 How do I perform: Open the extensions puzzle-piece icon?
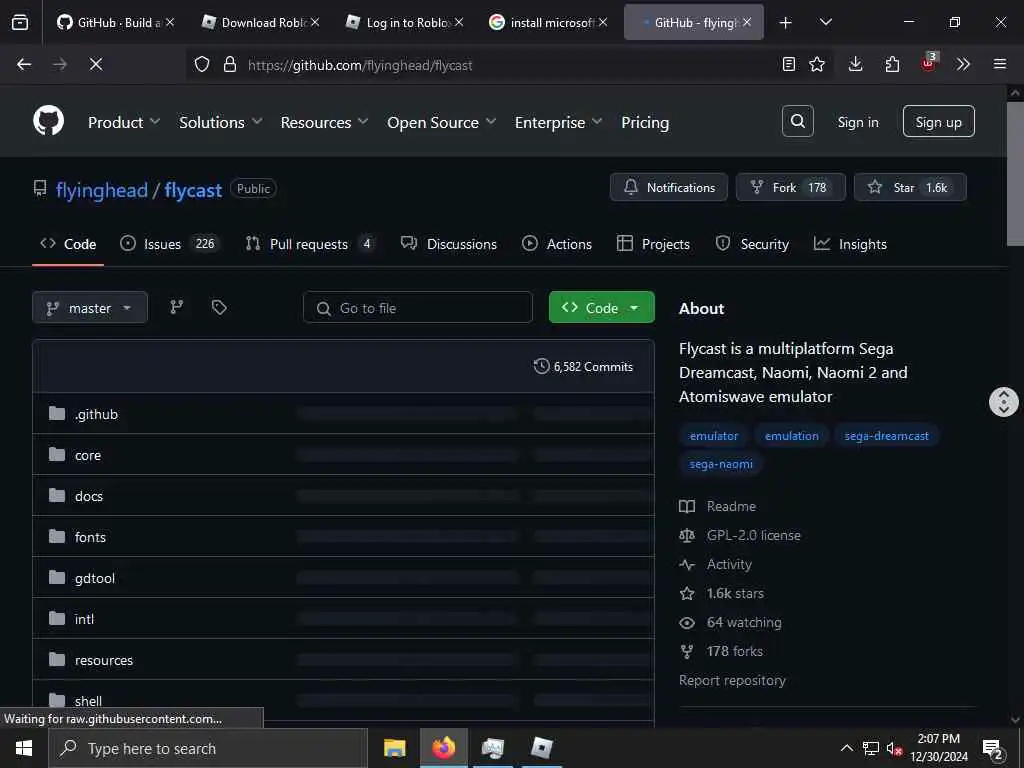point(892,64)
